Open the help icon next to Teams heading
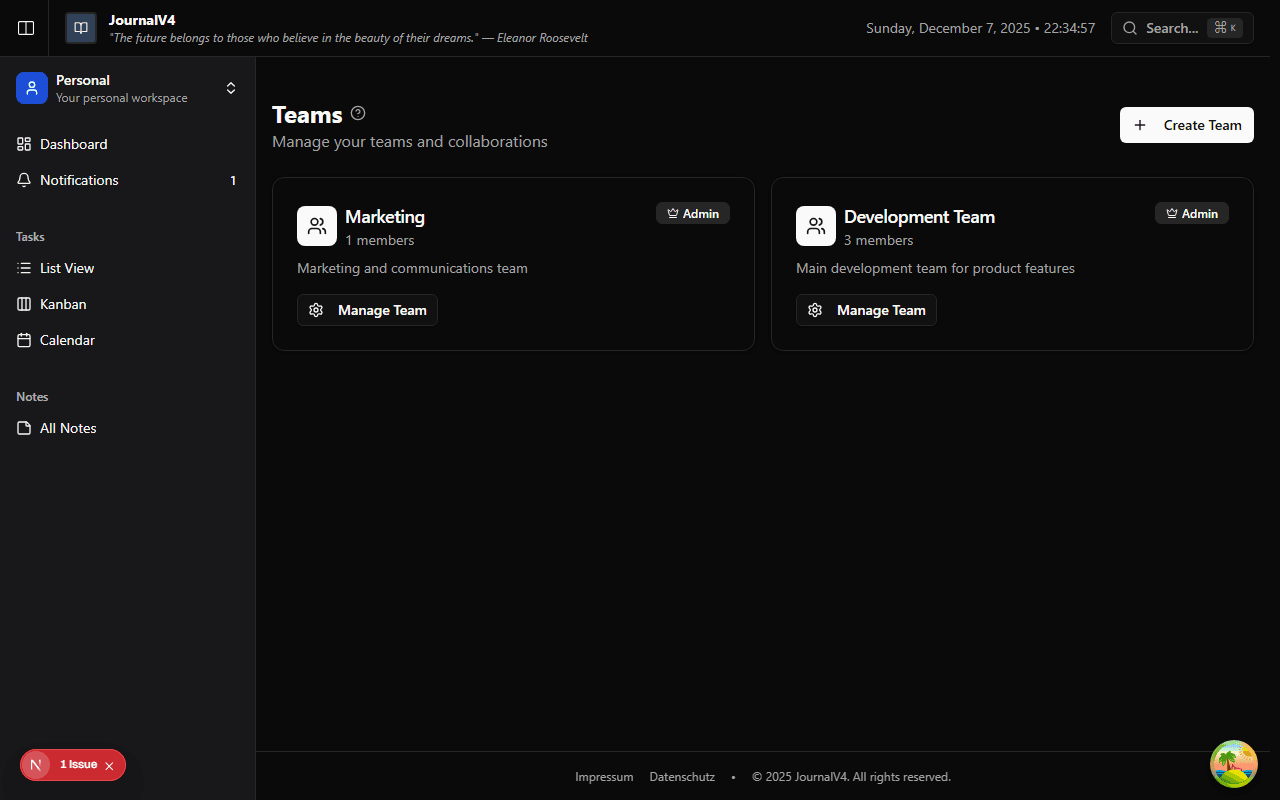This screenshot has width=1280, height=800. click(358, 113)
